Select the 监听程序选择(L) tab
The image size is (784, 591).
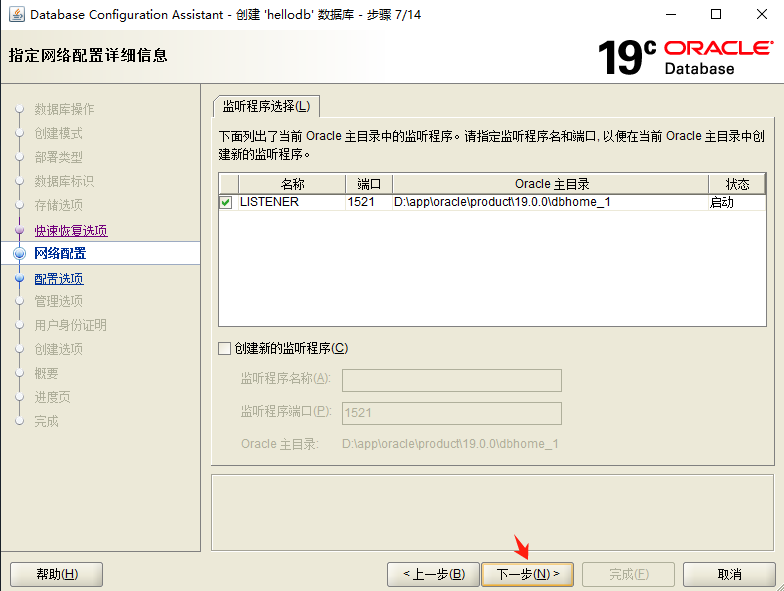click(x=266, y=106)
